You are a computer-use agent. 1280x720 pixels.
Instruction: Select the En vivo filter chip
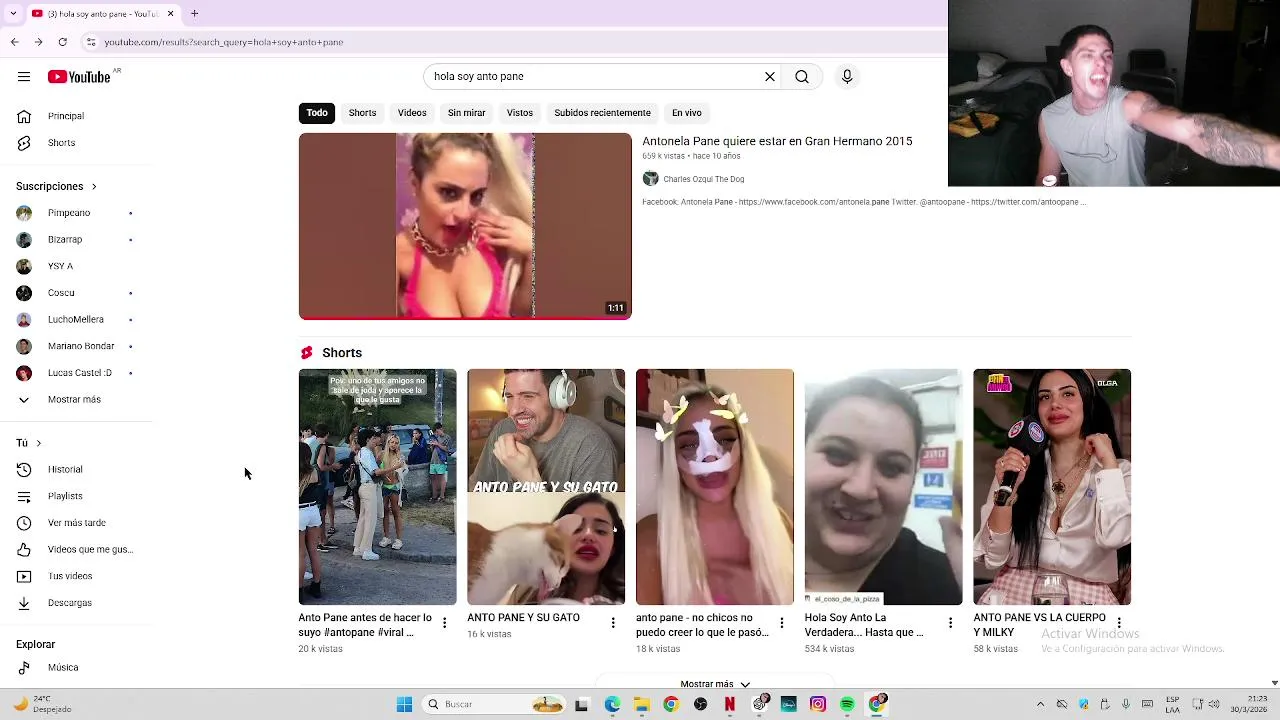(x=687, y=113)
